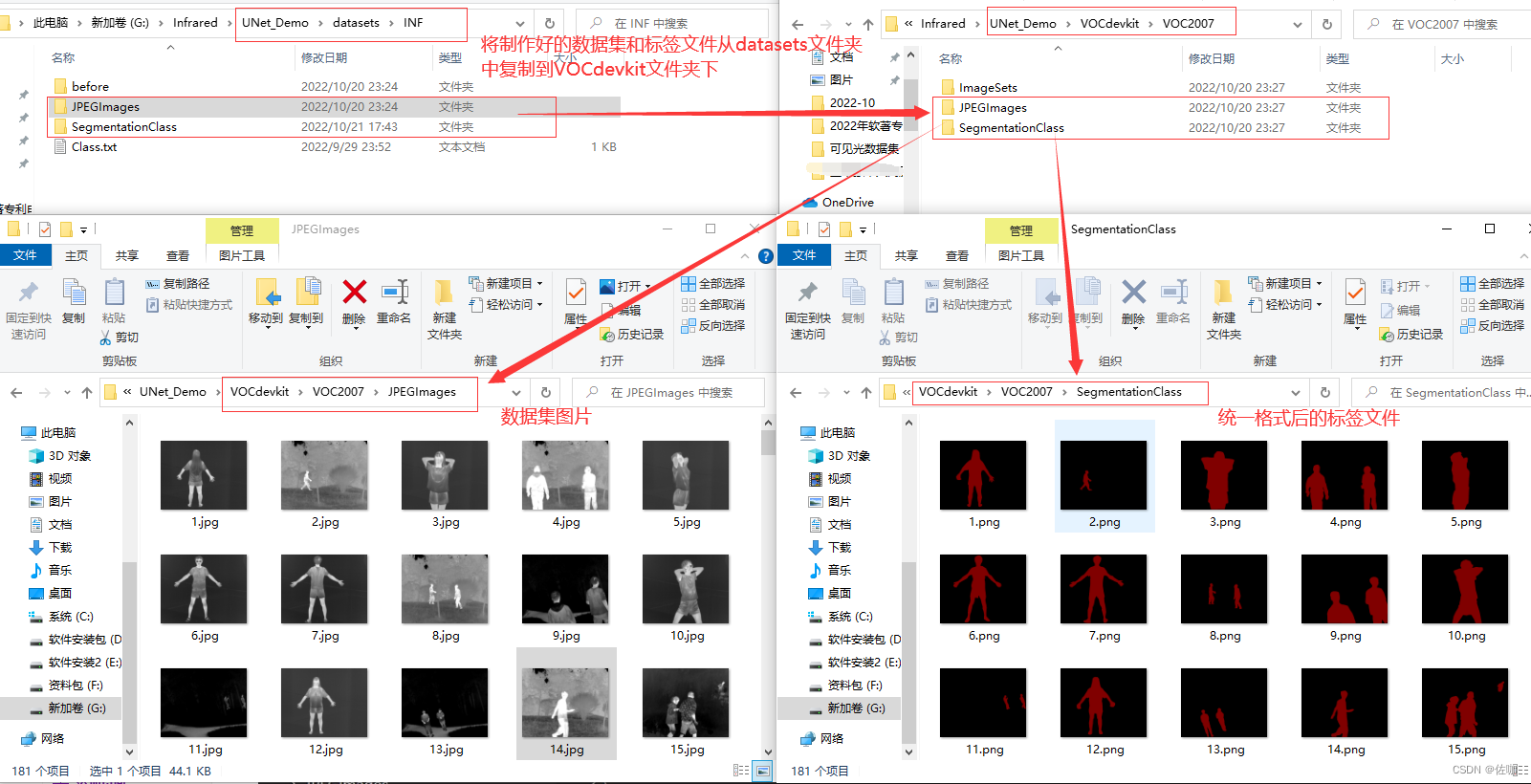Viewport: 1531px width, 784px height.
Task: Switch JPEGImages window to large icons view
Action: [x=763, y=771]
